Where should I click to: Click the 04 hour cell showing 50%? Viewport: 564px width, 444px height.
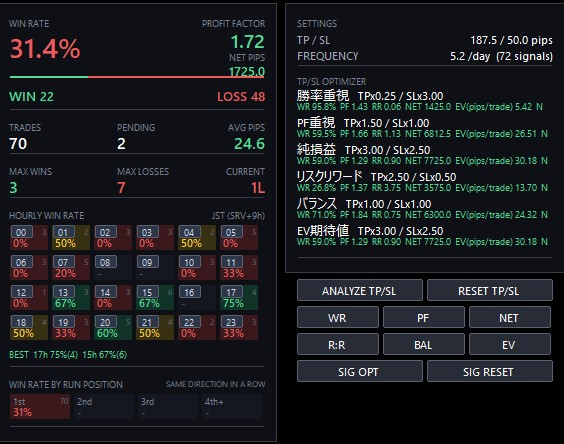coord(197,237)
